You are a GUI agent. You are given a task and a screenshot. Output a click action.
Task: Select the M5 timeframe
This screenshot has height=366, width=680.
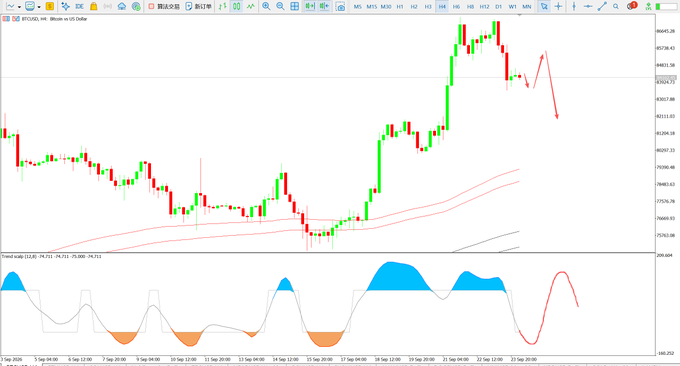pyautogui.click(x=358, y=7)
